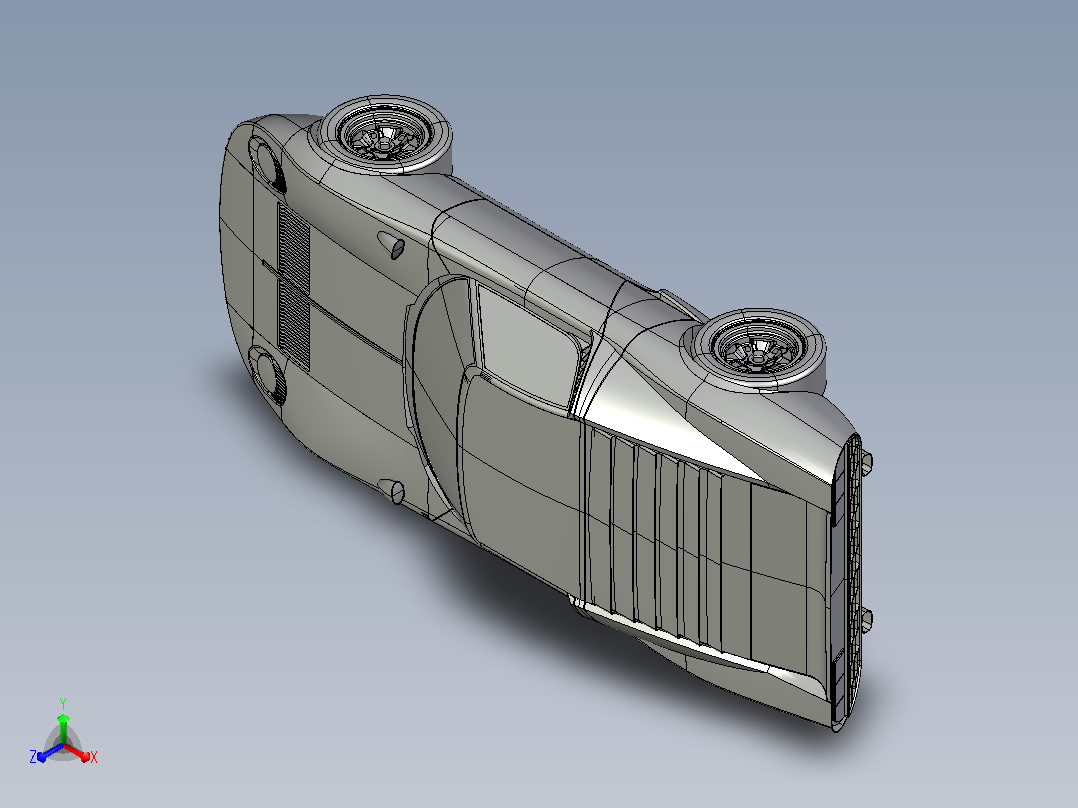
Task: Select the wheel nearest the headlights
Action: tap(382, 133)
